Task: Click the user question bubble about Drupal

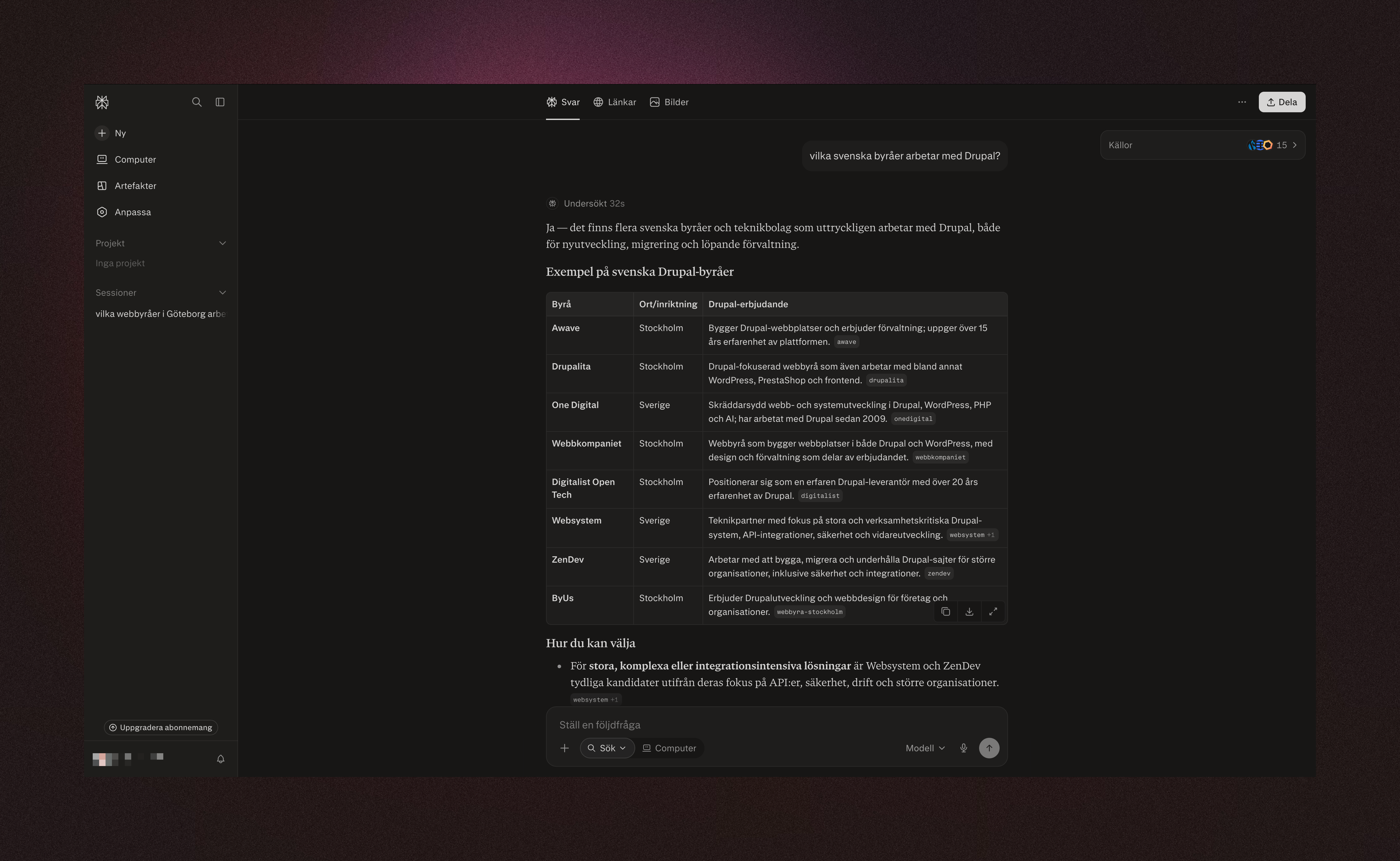Action: pyautogui.click(x=905, y=156)
